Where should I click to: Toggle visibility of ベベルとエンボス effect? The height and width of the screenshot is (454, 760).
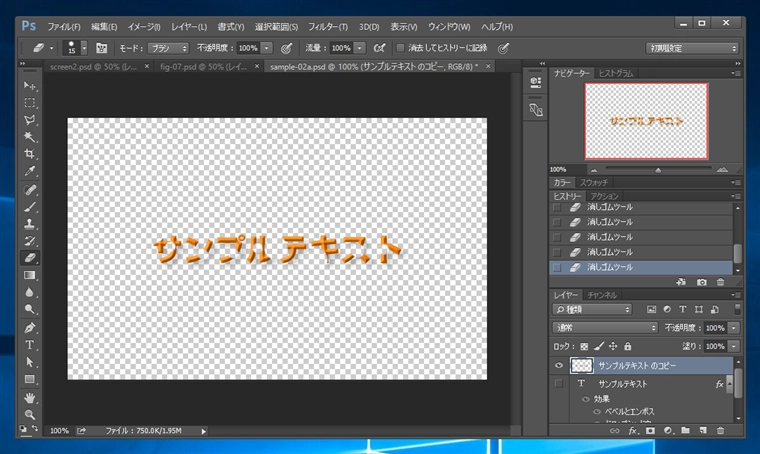597,412
